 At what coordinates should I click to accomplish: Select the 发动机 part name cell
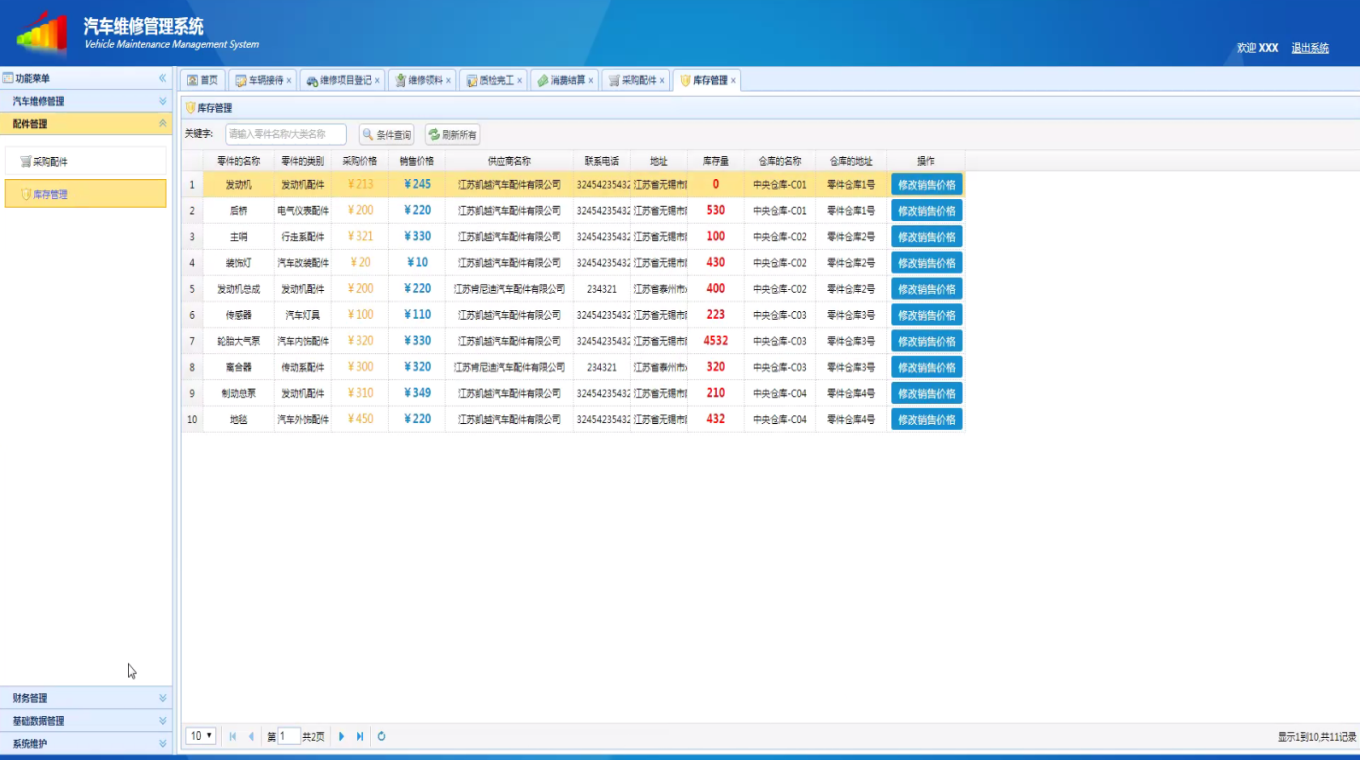[239, 185]
